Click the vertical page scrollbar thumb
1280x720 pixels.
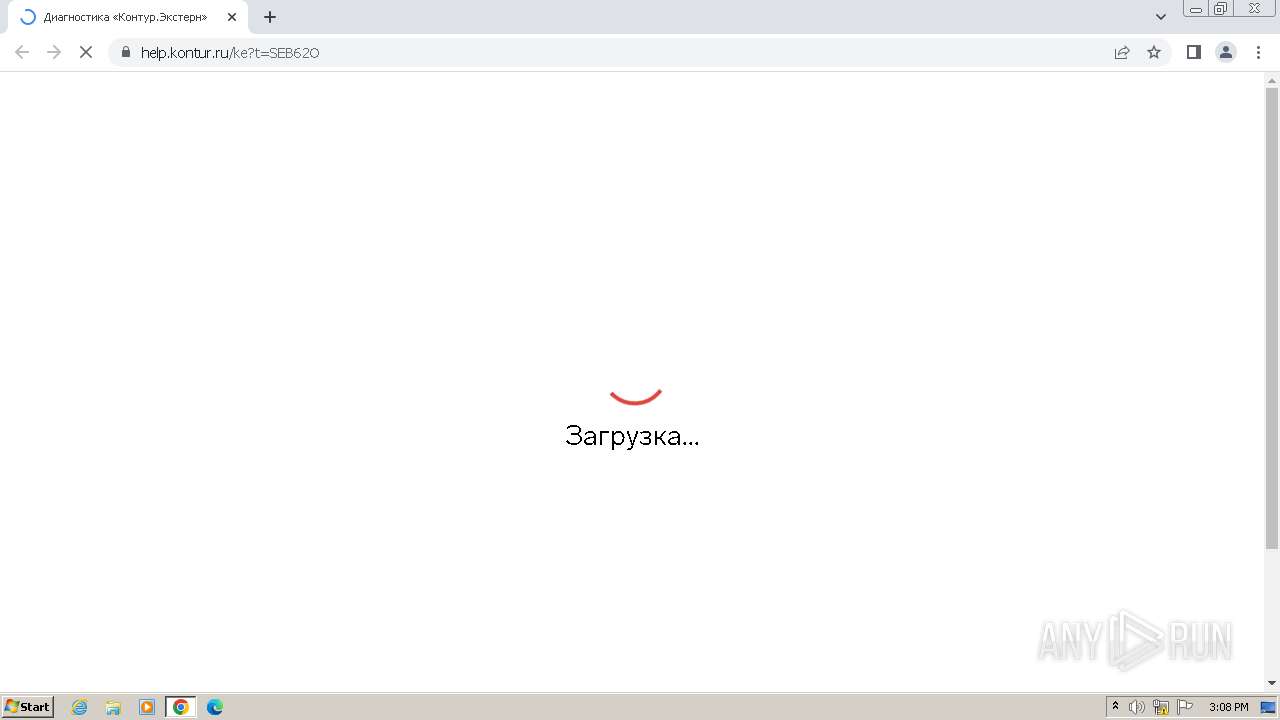[1272, 318]
